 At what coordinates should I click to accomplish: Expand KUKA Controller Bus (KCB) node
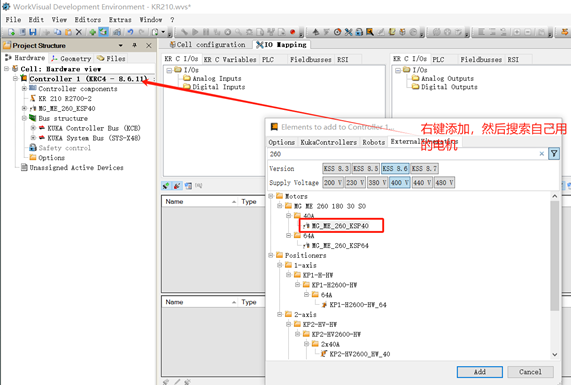33,128
